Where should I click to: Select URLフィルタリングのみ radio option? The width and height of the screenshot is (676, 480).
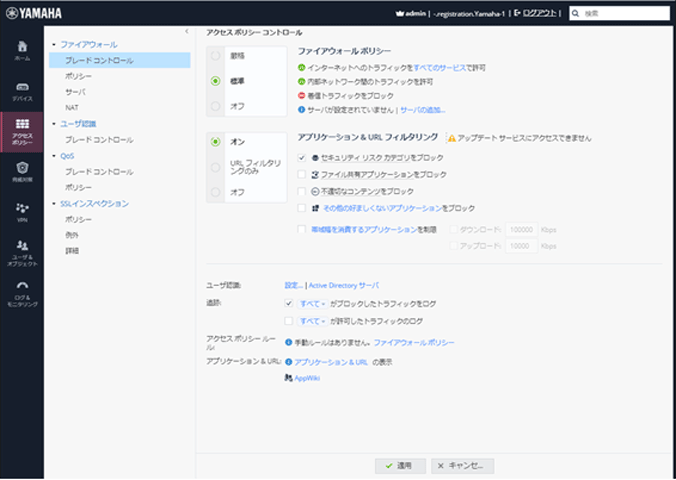coord(215,166)
